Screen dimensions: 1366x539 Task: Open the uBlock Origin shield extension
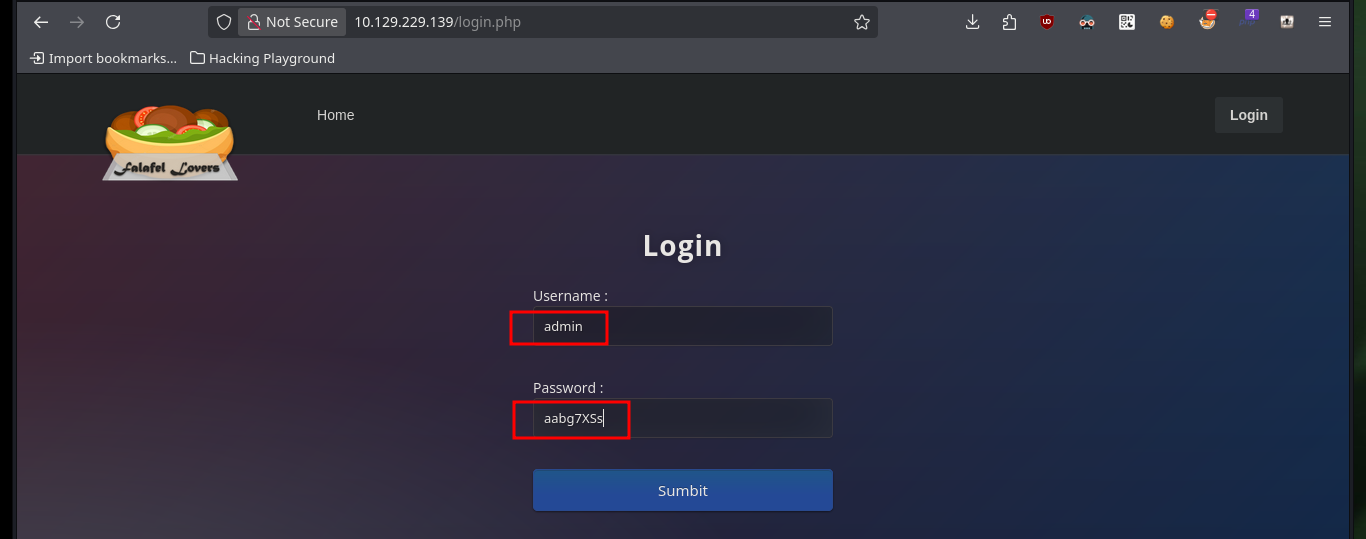[x=1047, y=22]
